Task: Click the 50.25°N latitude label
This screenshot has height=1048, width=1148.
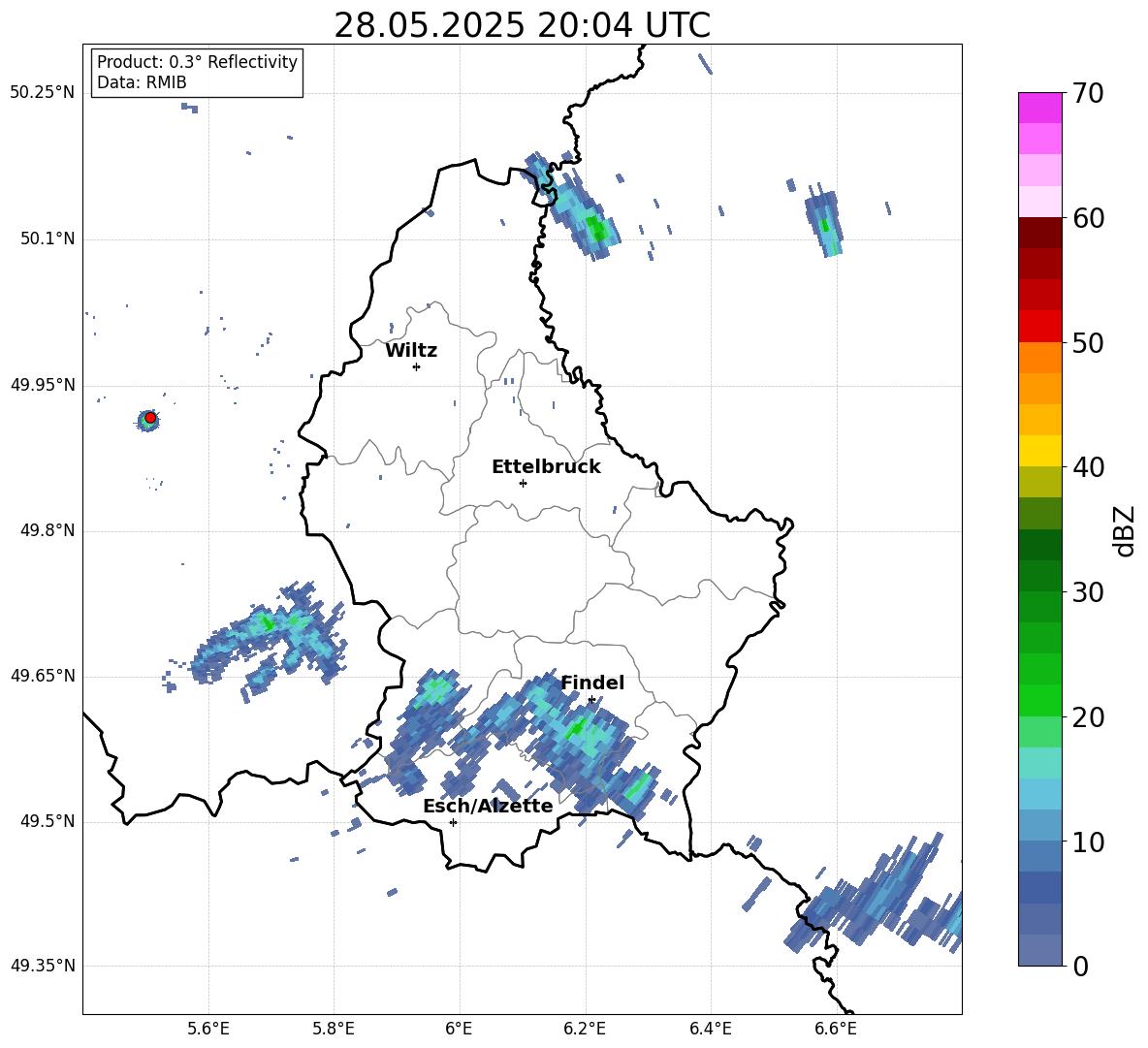Action: (42, 93)
